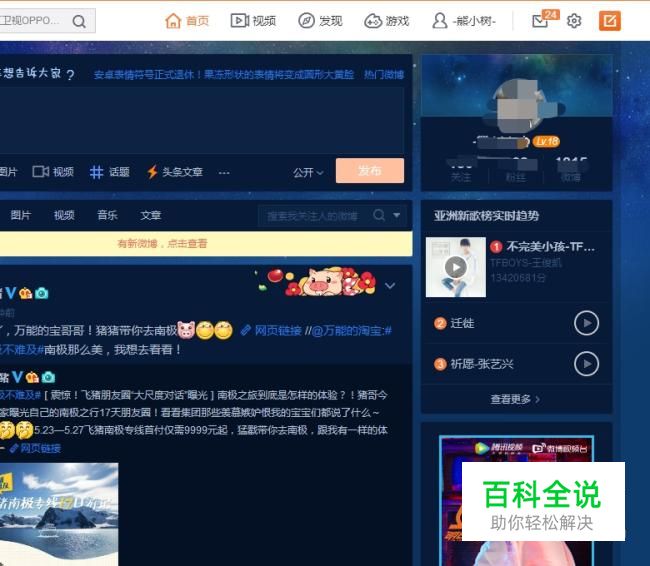Open the 不完美小孩-TF... song title

pos(550,247)
